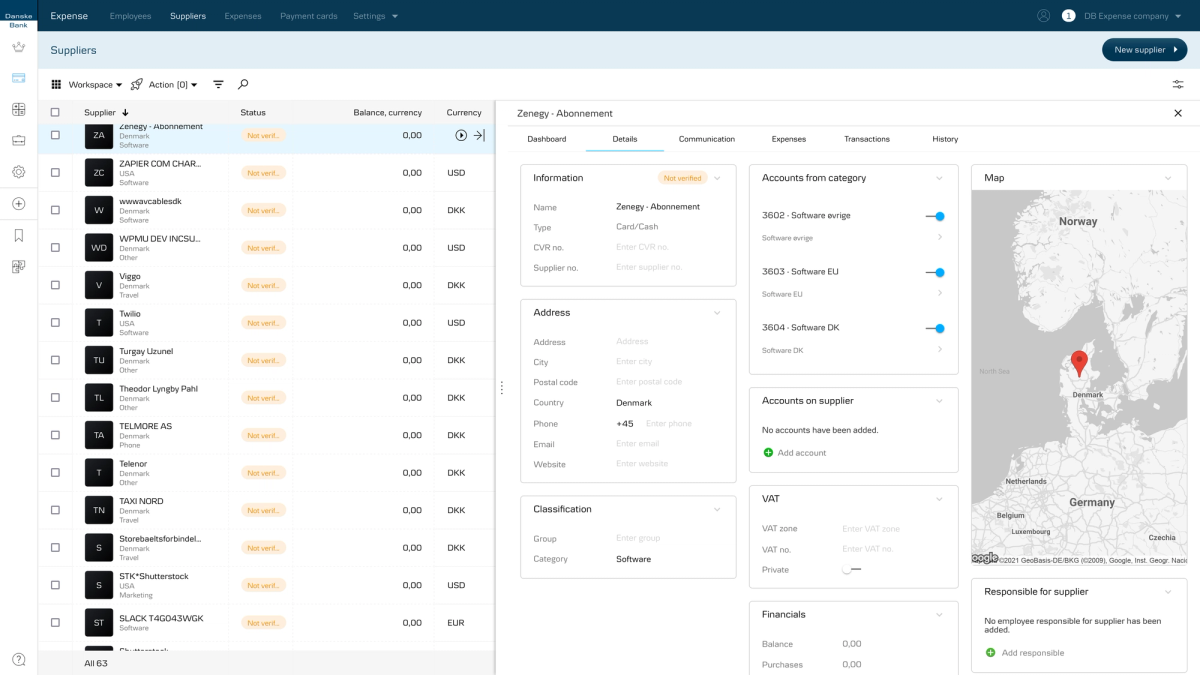Toggle the 3603 Software EU account switch
This screenshot has height=675, width=1200.
[x=935, y=272]
